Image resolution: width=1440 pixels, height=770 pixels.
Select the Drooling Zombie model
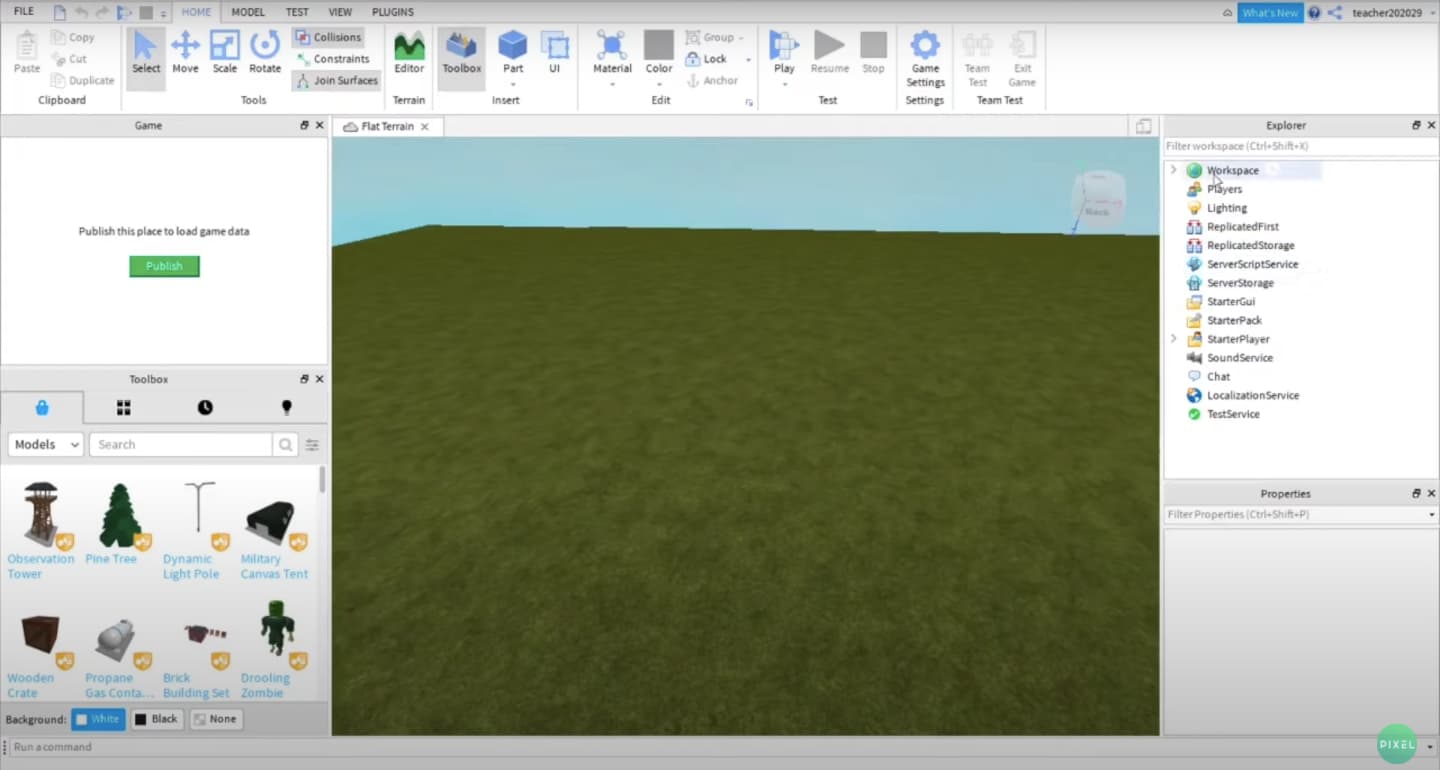[273, 649]
